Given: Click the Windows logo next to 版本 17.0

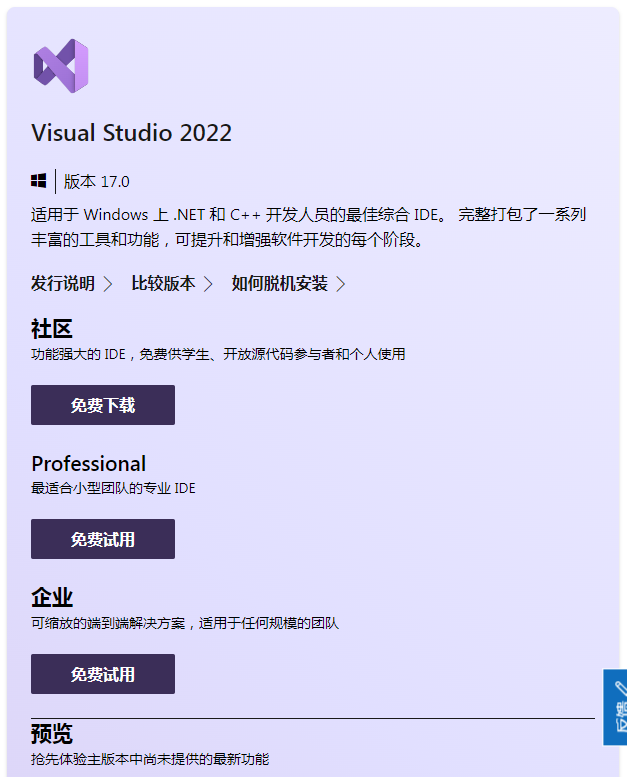Looking at the screenshot, I should click(39, 181).
